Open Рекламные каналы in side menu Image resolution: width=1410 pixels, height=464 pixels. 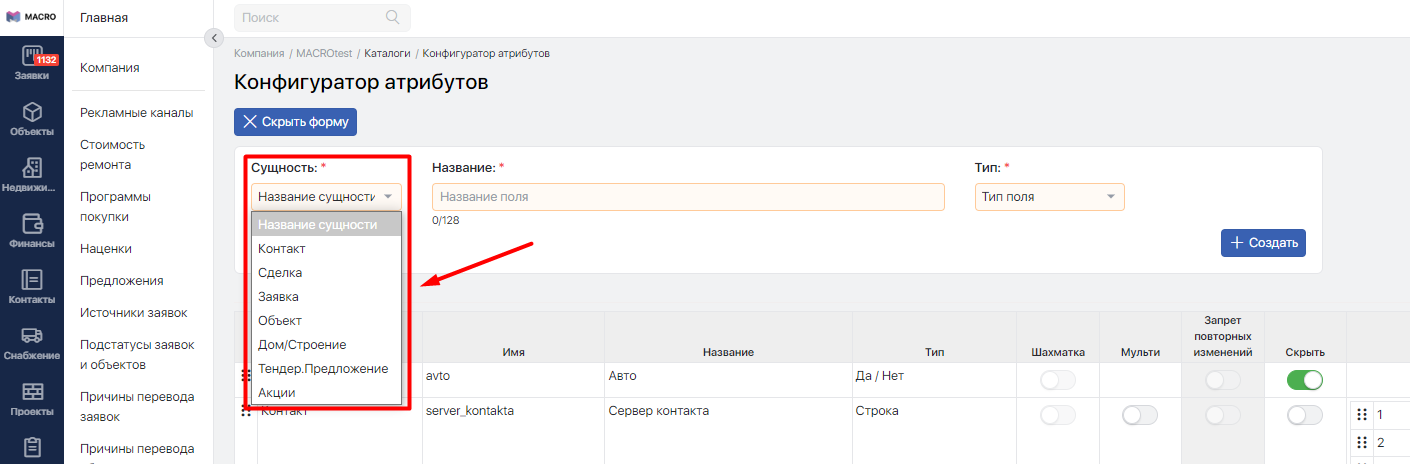pyautogui.click(x=136, y=113)
